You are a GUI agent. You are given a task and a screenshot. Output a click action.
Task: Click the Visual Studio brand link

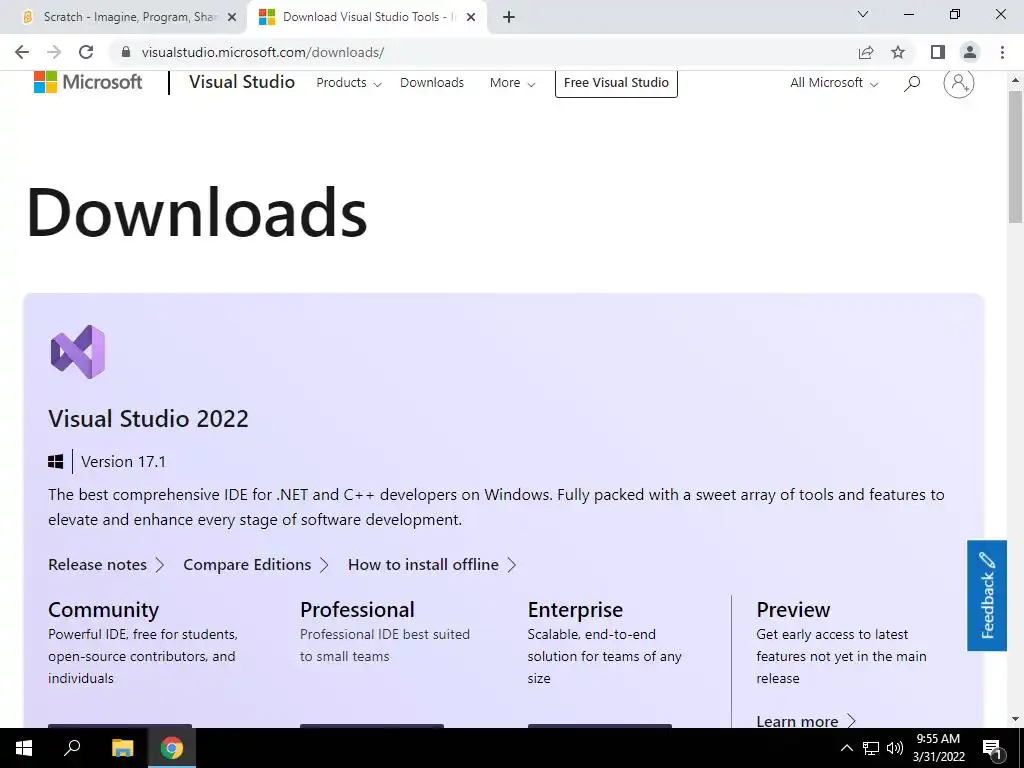(x=242, y=82)
